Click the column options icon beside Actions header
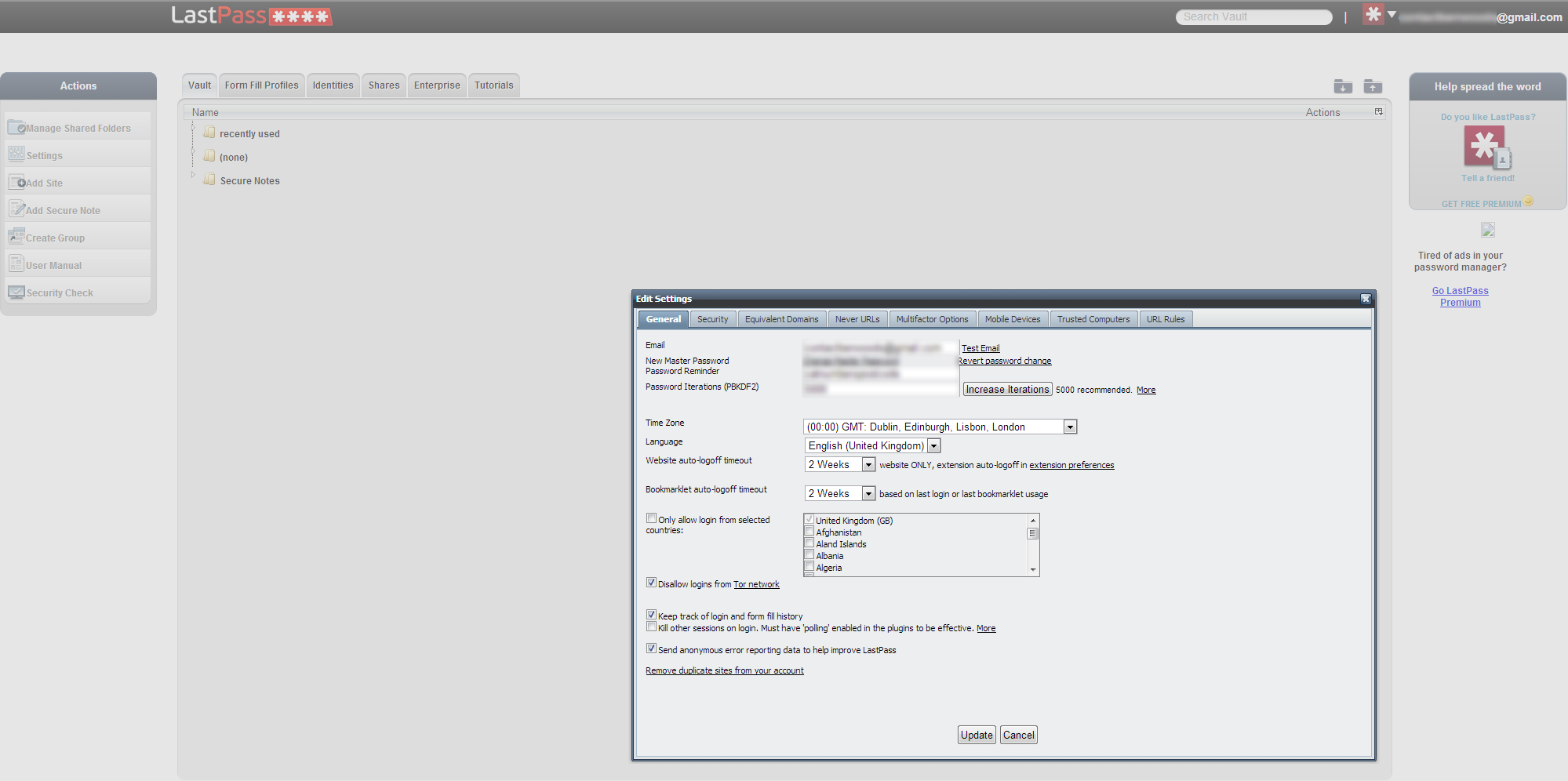The width and height of the screenshot is (1568, 781). click(x=1378, y=112)
